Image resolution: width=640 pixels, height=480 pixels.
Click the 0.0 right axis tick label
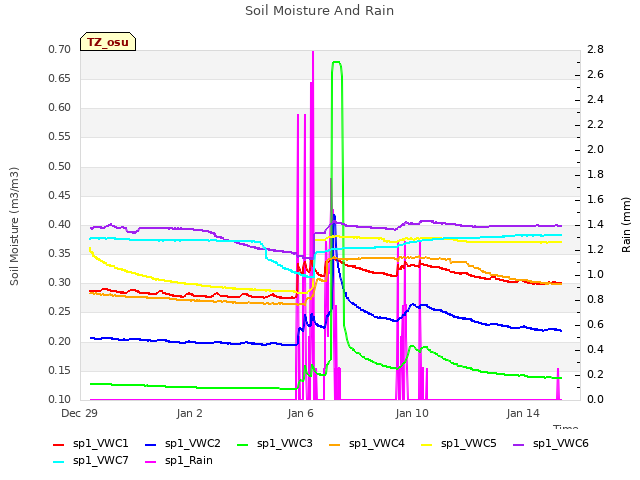point(595,399)
